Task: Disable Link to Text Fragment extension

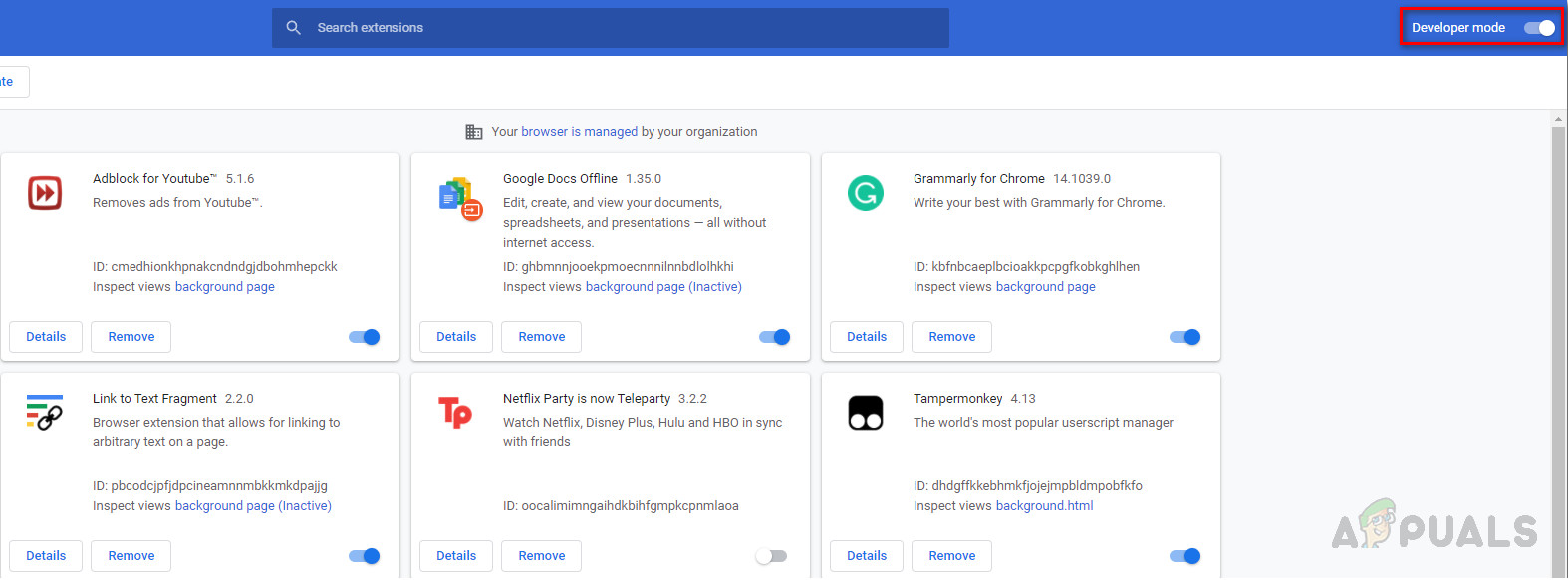Action: tap(365, 556)
